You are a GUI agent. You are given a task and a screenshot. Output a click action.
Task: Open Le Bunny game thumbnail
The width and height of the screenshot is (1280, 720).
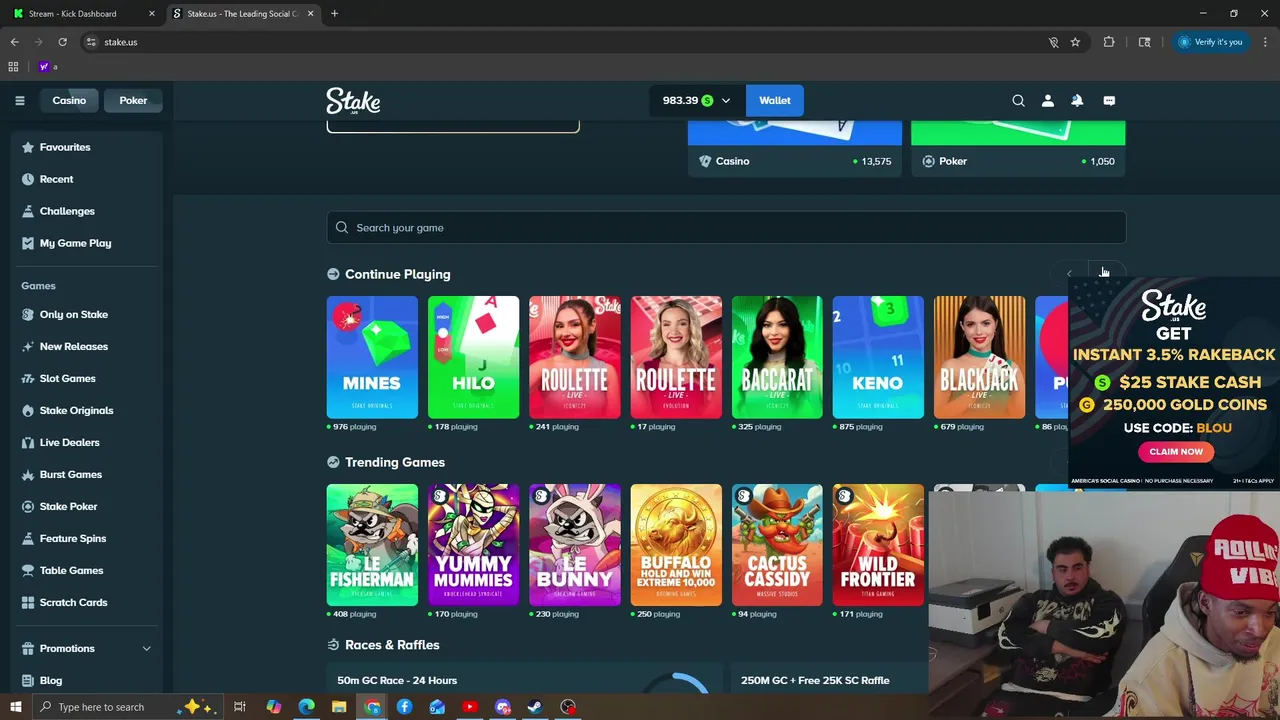574,545
